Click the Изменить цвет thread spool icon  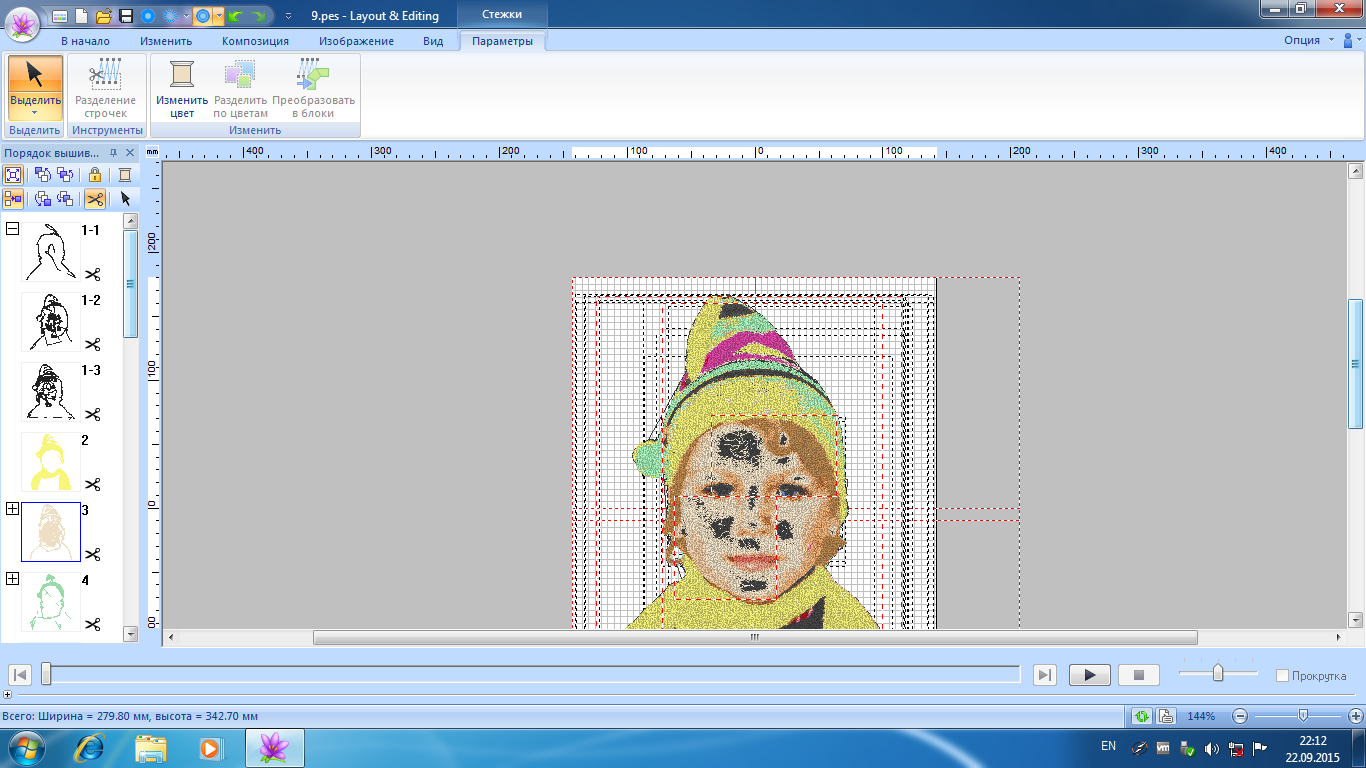point(182,75)
